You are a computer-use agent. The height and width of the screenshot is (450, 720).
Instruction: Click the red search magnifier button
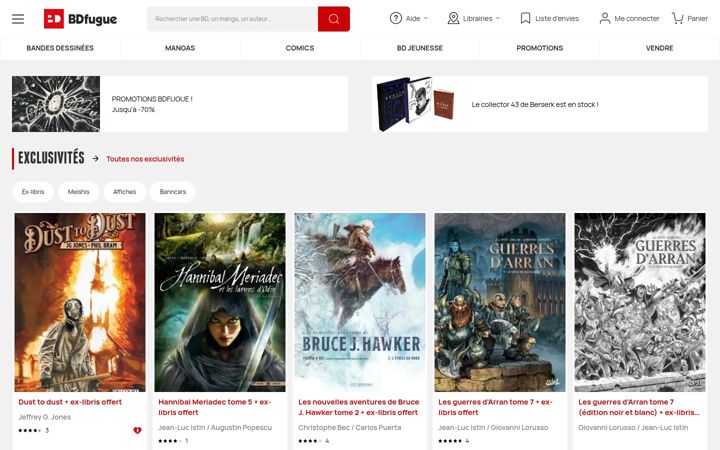[x=334, y=19]
